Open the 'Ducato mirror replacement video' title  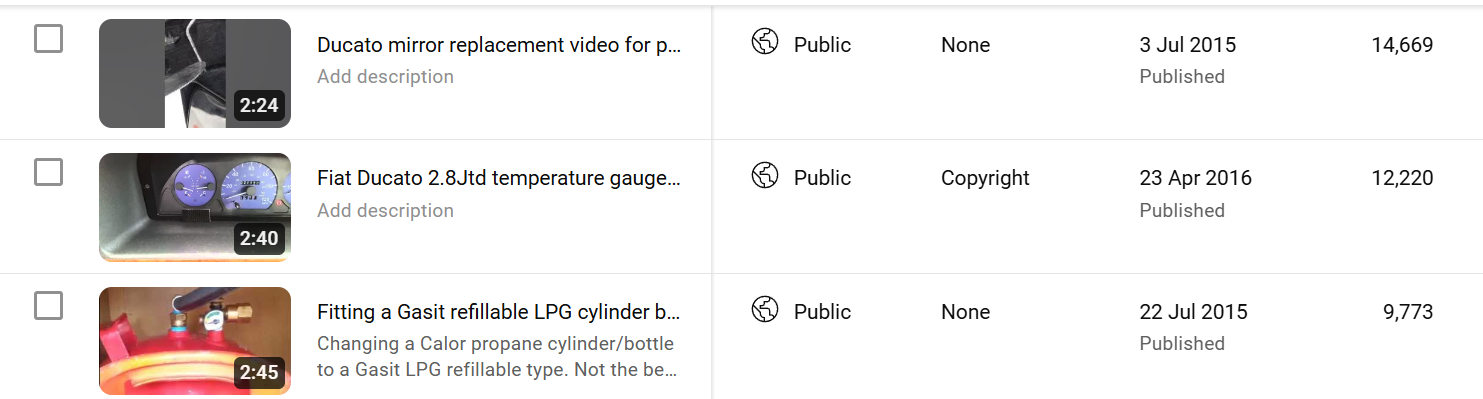[x=499, y=45]
